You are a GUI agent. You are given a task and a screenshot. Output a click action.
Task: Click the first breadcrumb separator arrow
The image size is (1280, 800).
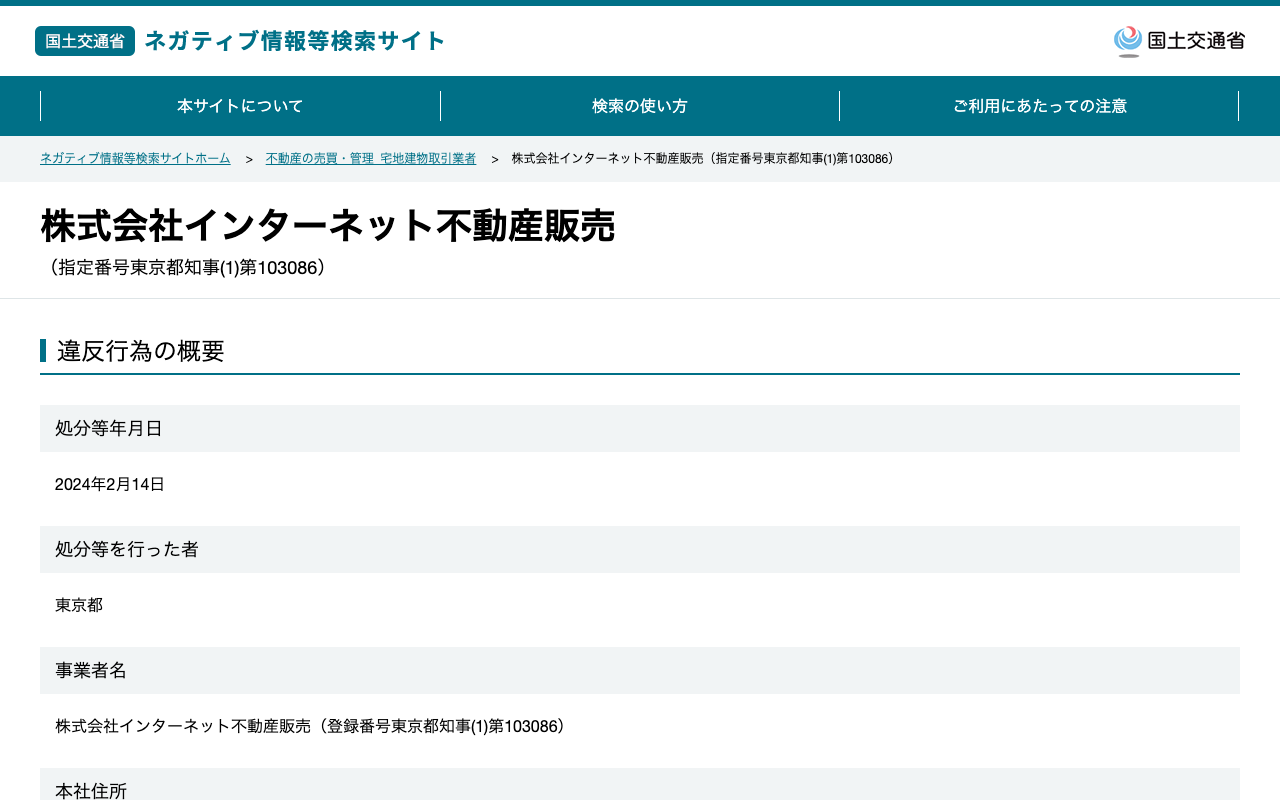click(x=249, y=159)
